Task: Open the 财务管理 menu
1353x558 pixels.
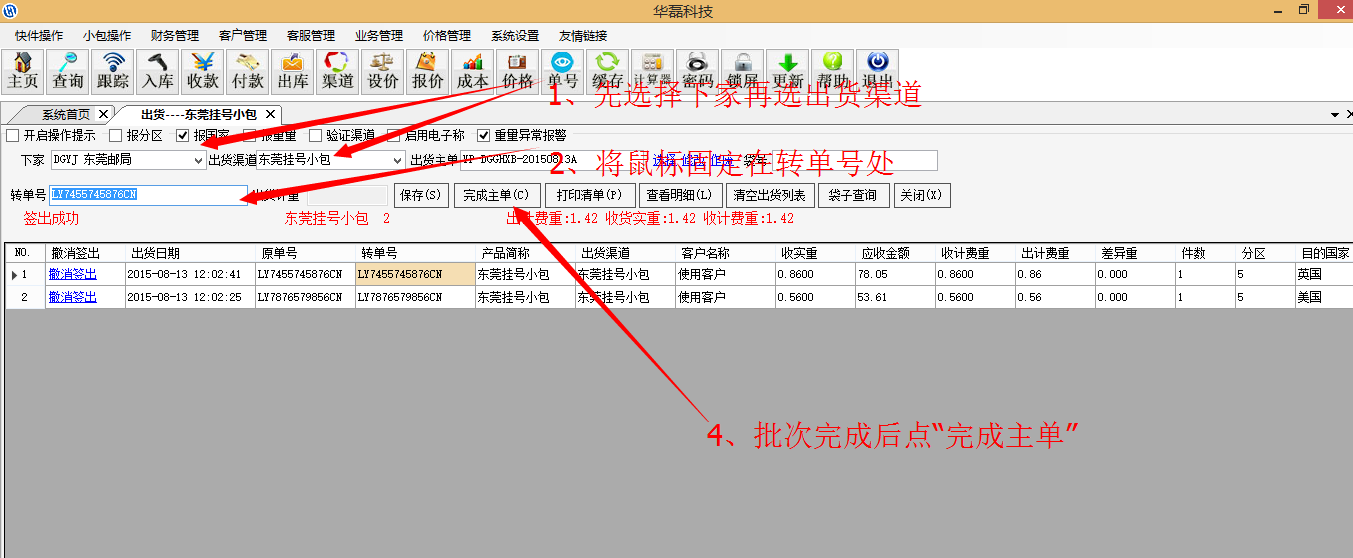Action: click(x=175, y=35)
